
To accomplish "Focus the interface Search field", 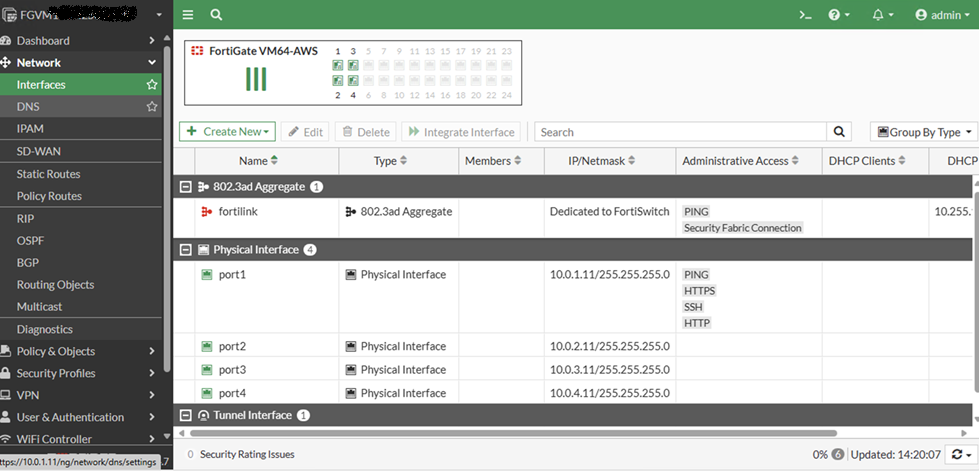I will tap(681, 132).
